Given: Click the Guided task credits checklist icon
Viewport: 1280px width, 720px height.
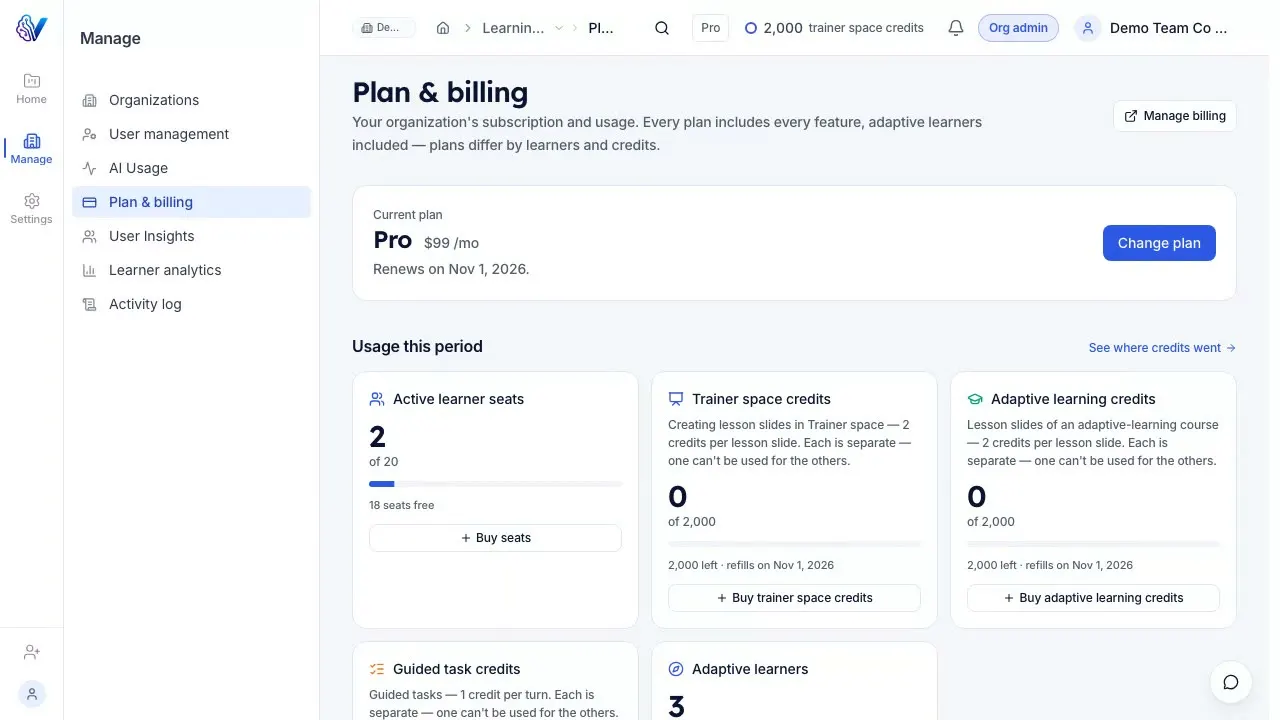Looking at the screenshot, I should (377, 669).
